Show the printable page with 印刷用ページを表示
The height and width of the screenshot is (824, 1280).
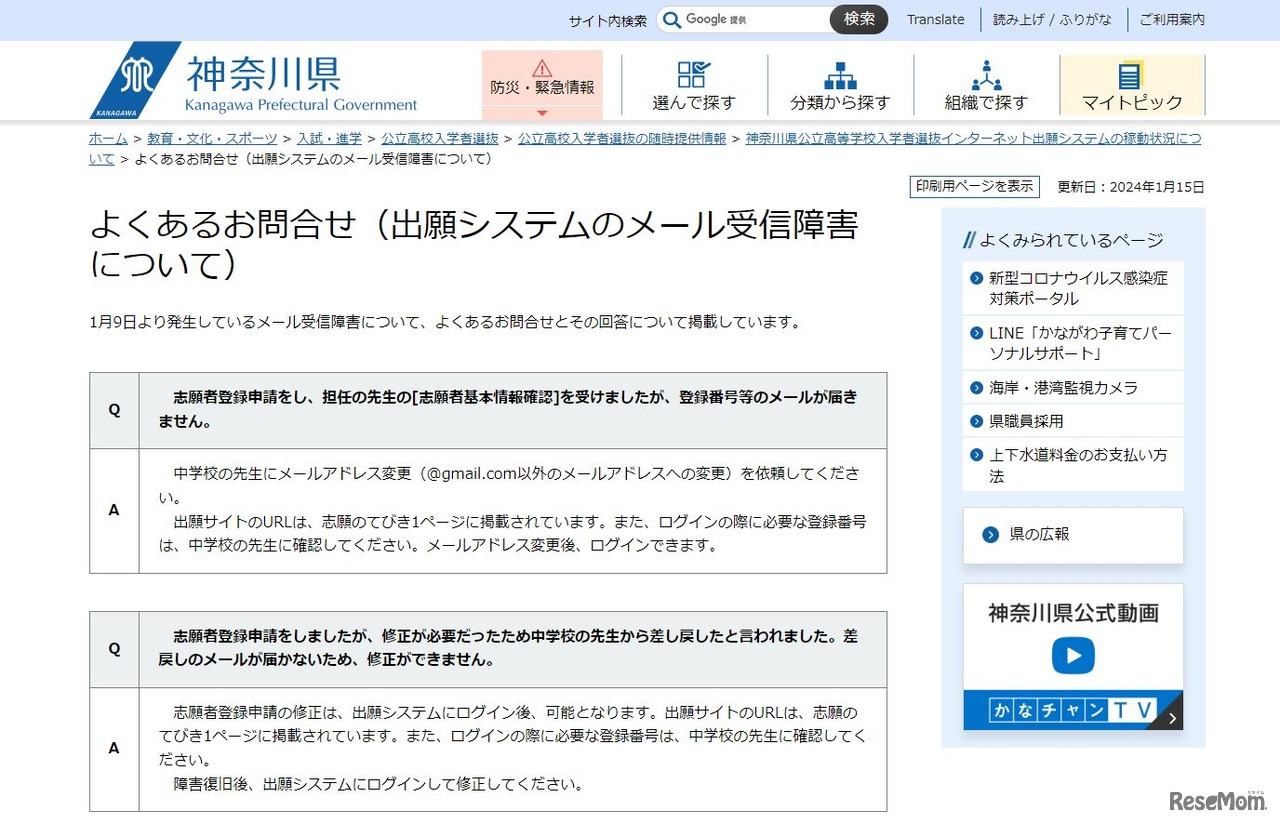click(974, 187)
